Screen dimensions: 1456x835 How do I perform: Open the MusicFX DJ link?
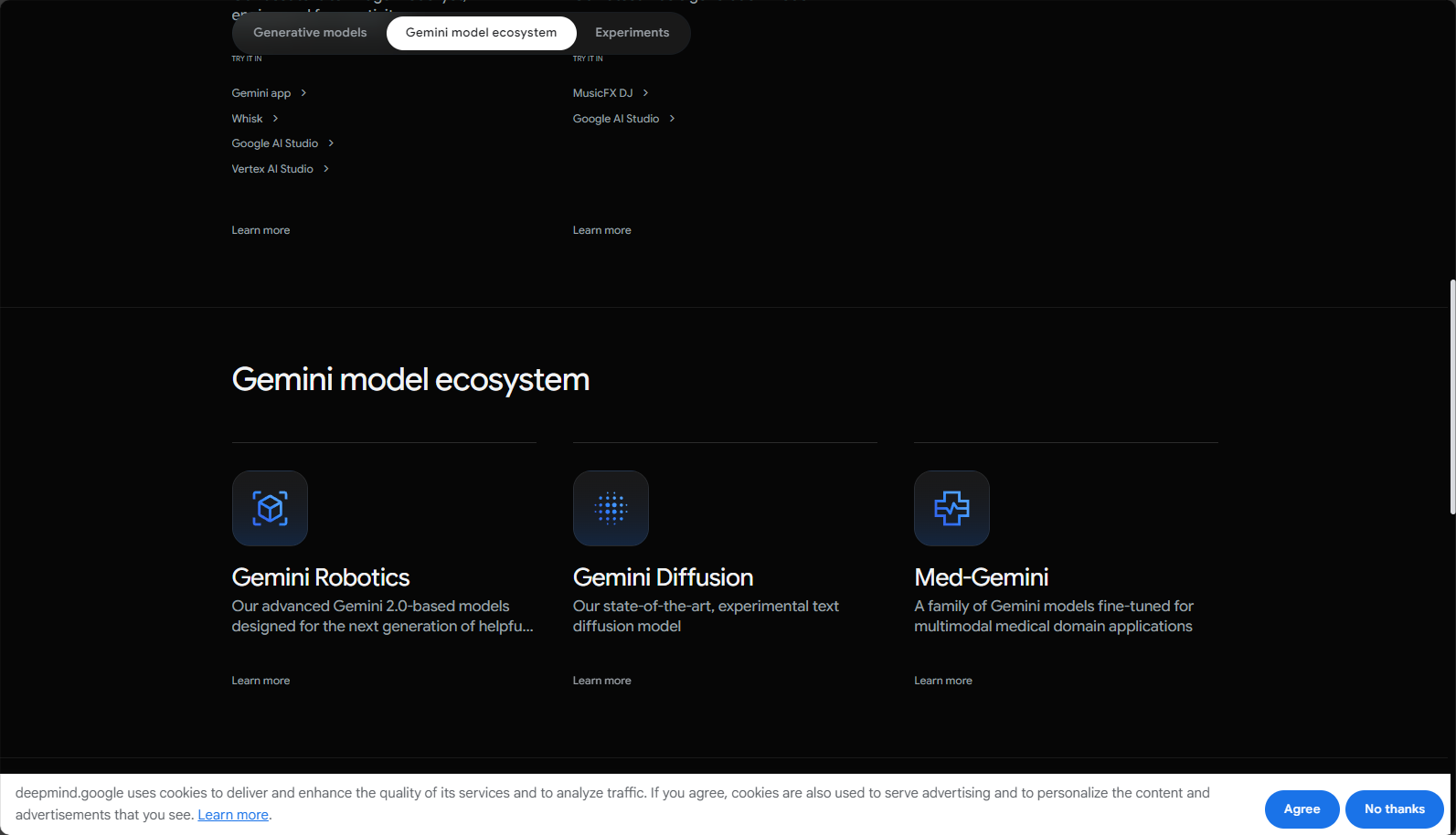coord(602,93)
